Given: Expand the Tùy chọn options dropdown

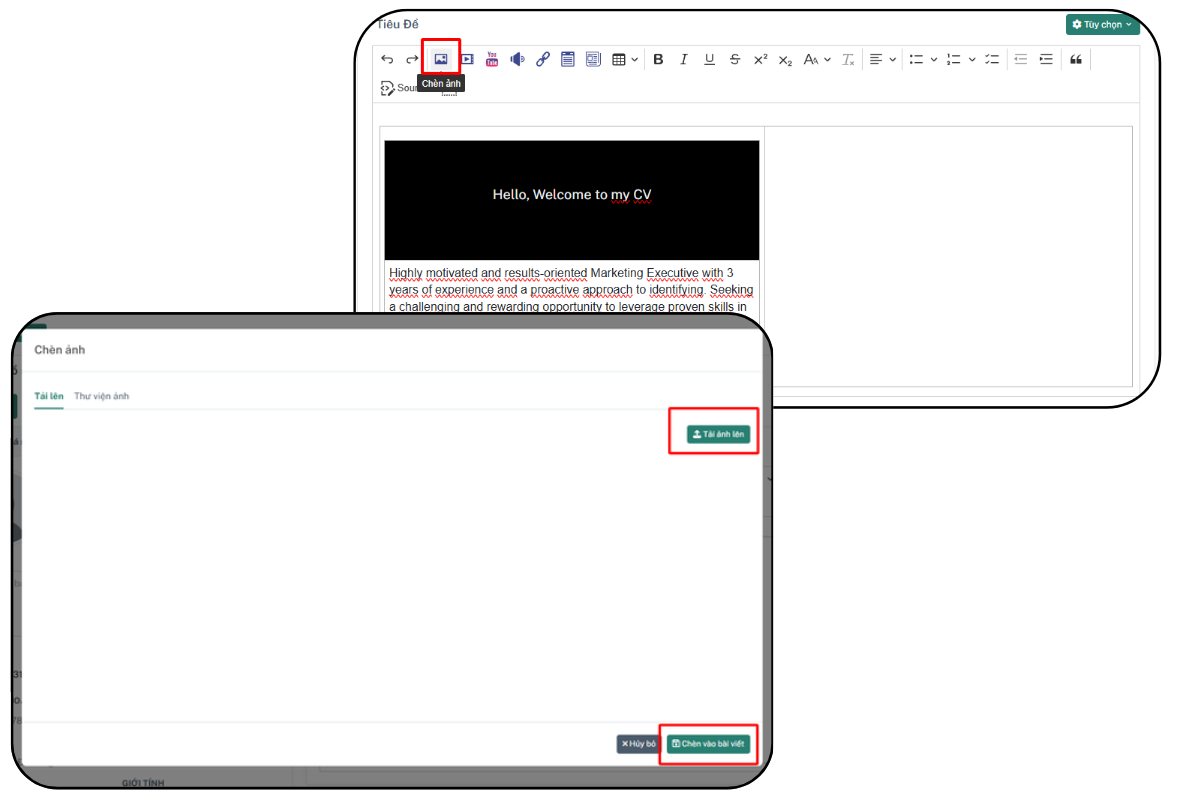Looking at the screenshot, I should coord(1102,24).
